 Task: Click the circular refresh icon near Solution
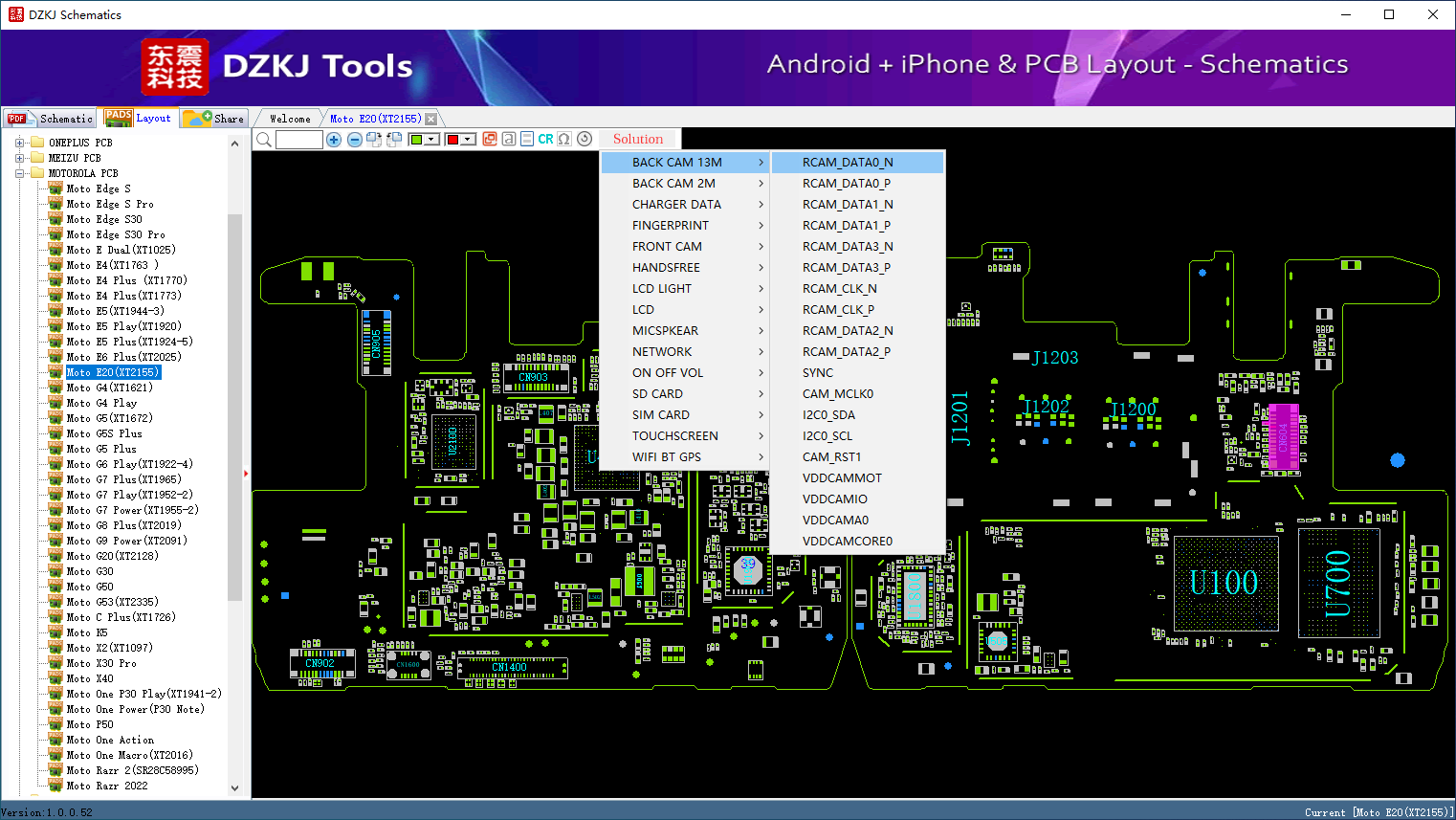pyautogui.click(x=585, y=140)
